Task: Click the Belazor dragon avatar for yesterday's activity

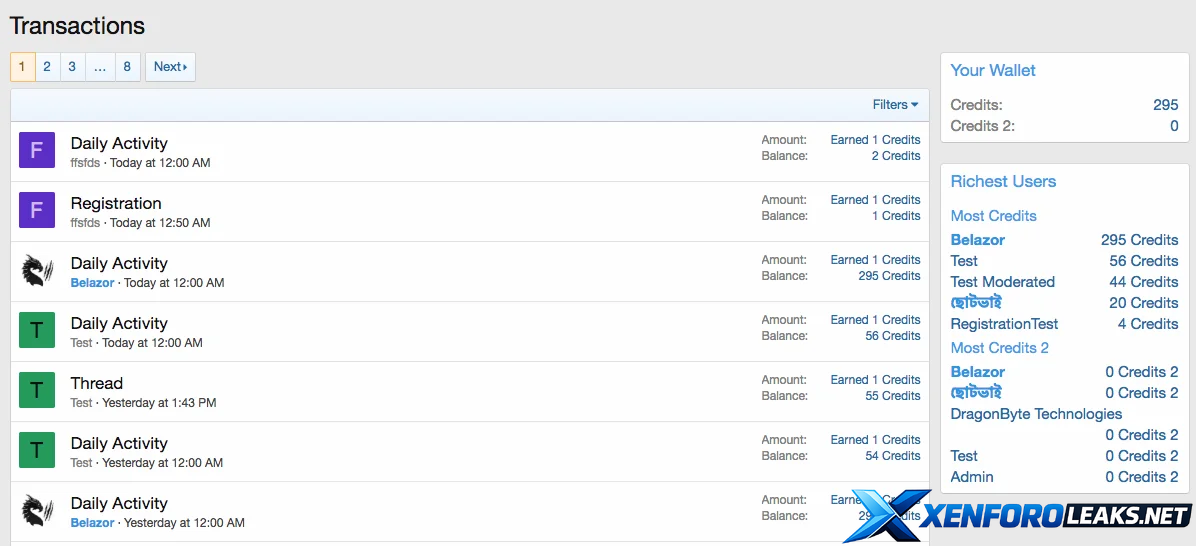Action: point(37,511)
